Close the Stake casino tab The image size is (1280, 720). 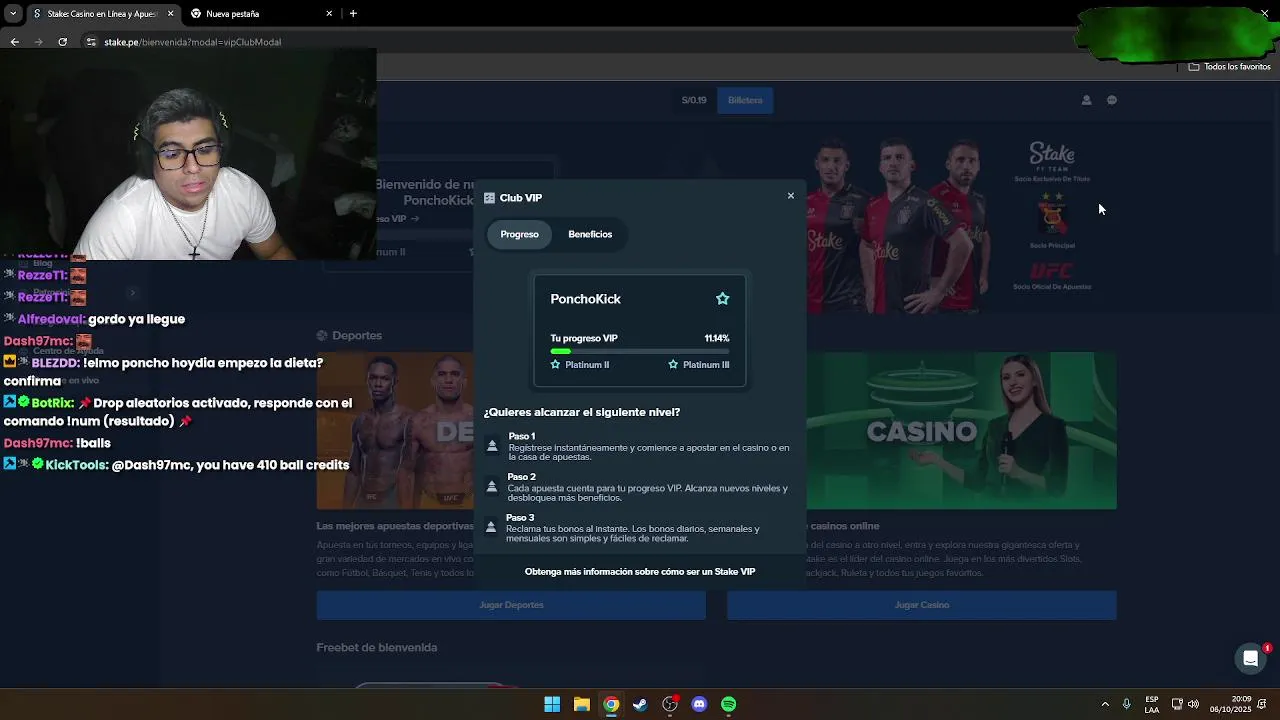click(170, 14)
